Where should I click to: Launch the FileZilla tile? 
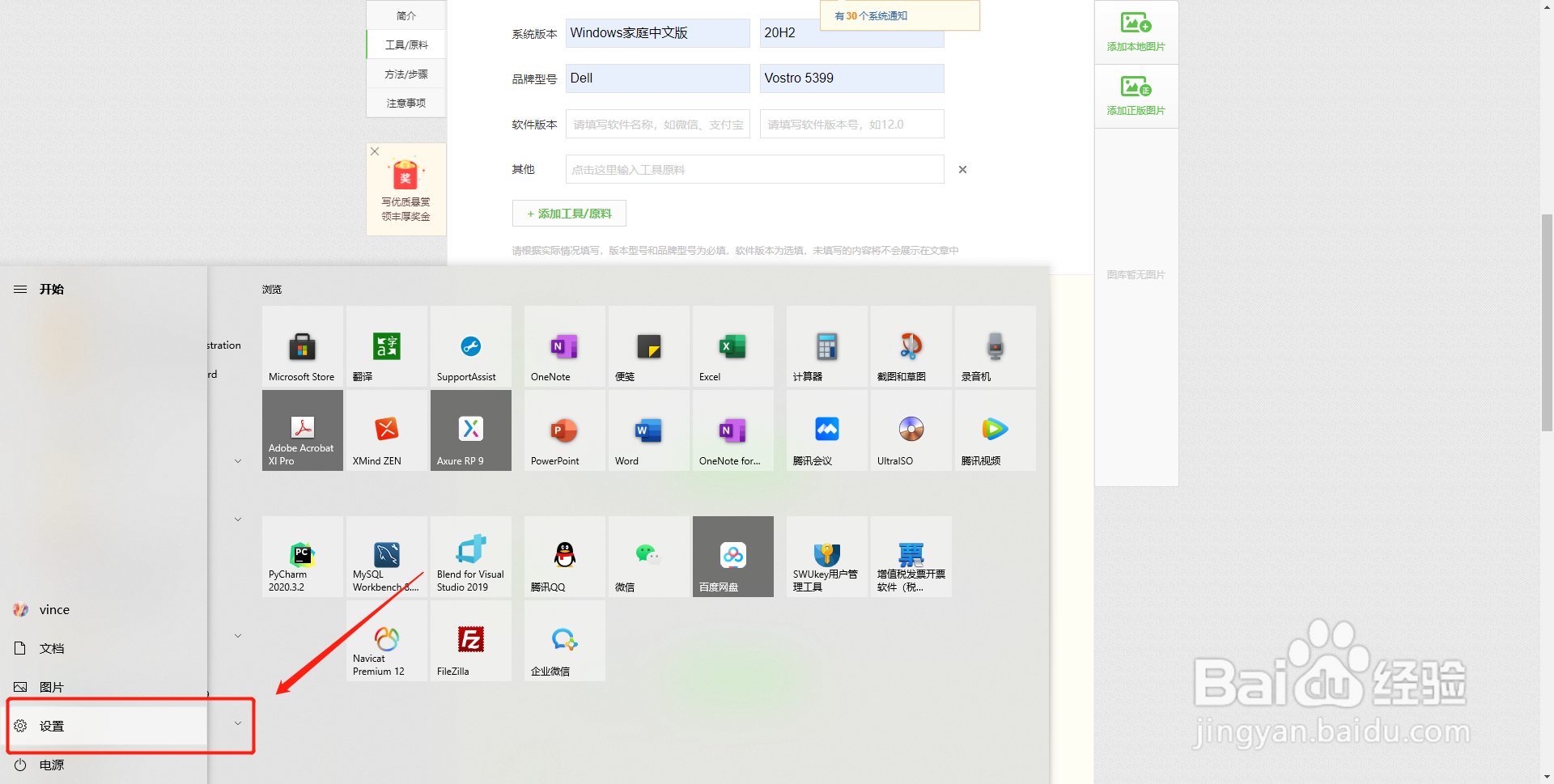click(470, 641)
